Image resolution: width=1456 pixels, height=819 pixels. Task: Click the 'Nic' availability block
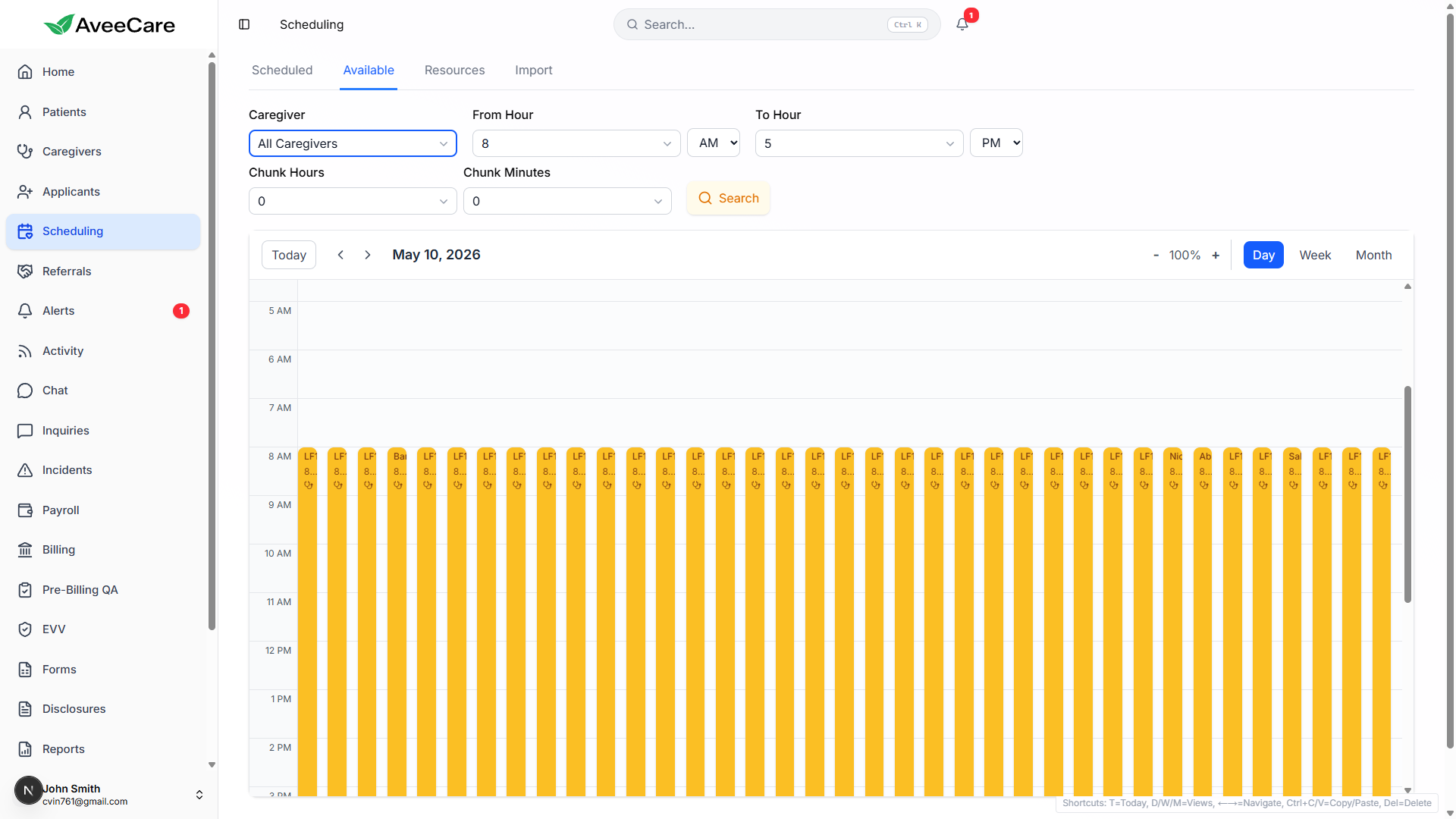tap(1173, 620)
